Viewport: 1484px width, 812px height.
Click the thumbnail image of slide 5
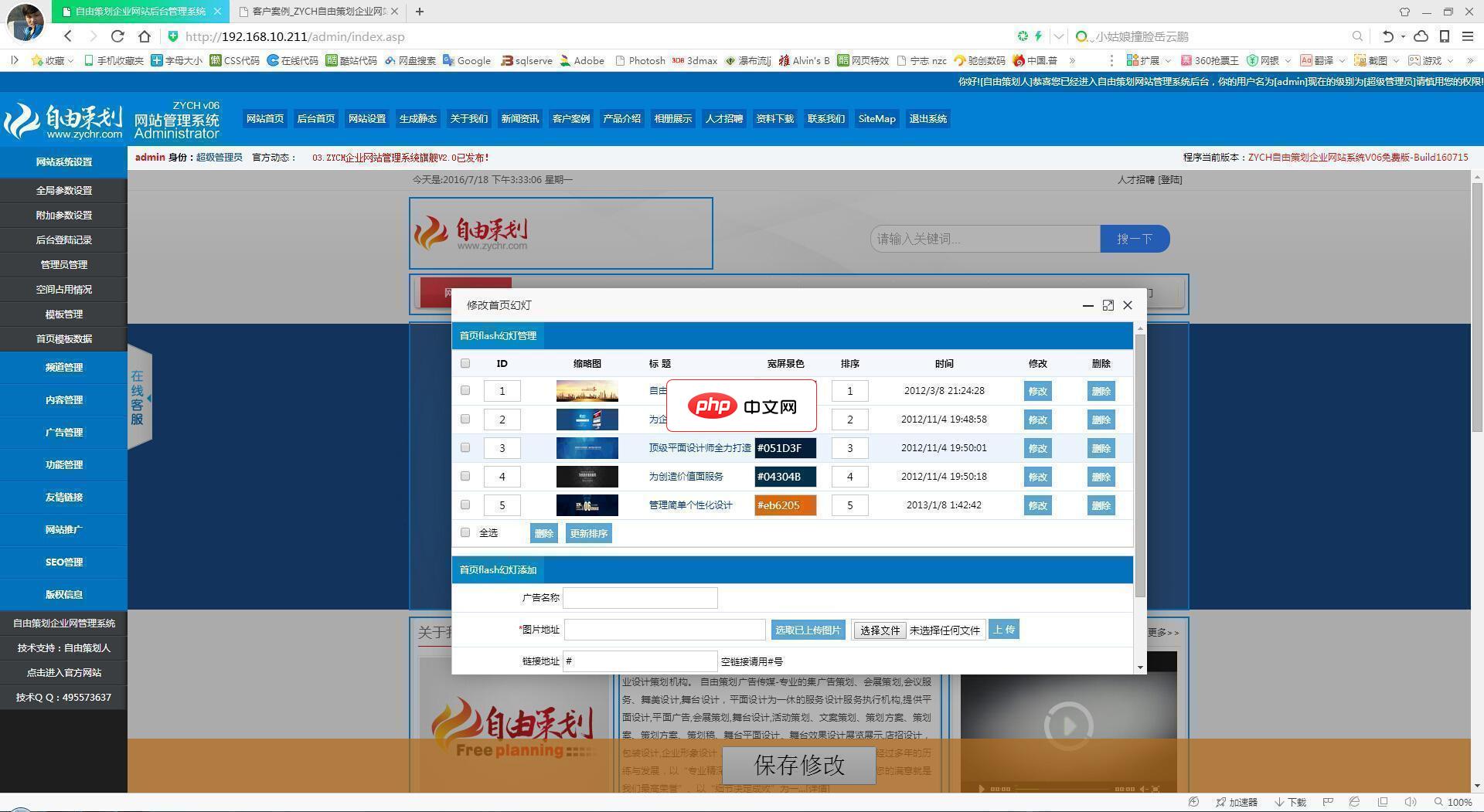click(x=587, y=505)
